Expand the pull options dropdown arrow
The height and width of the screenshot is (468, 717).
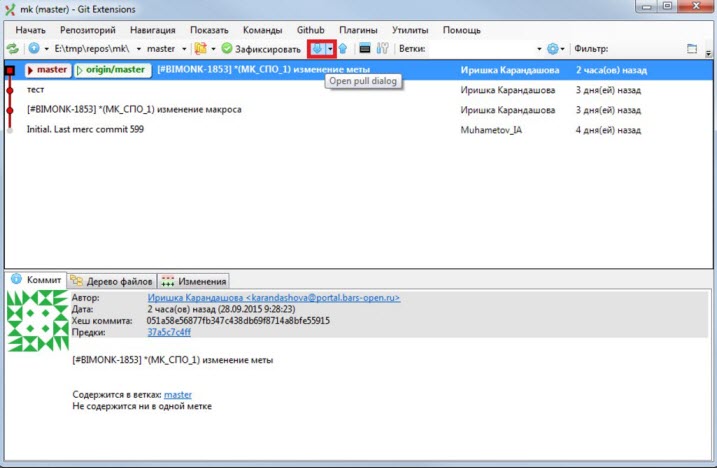(x=330, y=48)
